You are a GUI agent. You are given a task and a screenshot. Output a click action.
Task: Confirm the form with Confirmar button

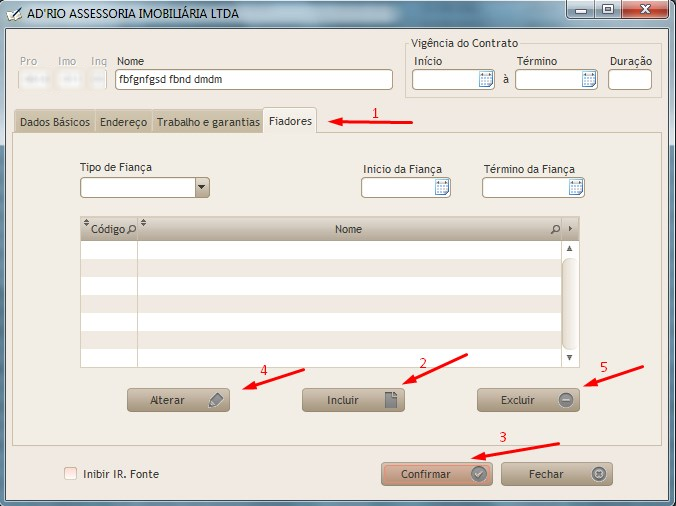point(437,474)
